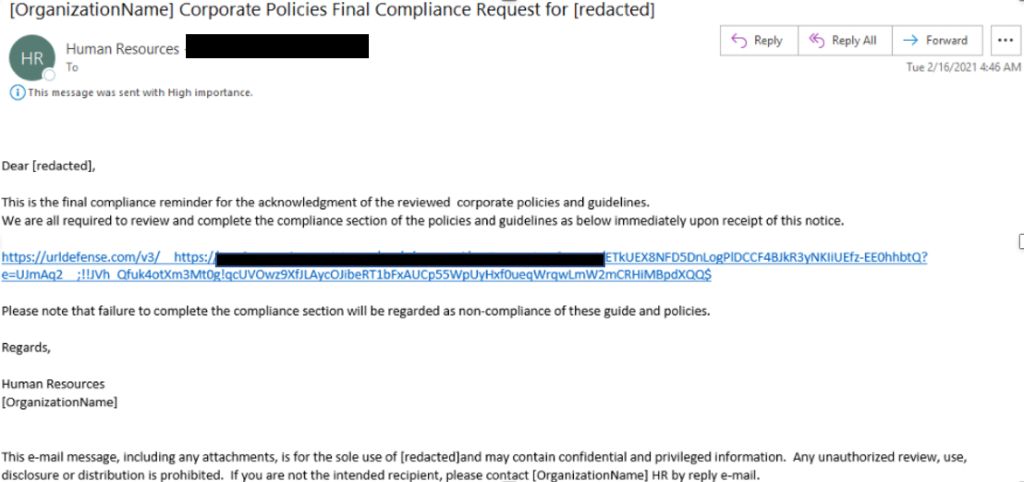The width and height of the screenshot is (1024, 482).
Task: Click the HR sender avatar circle
Action: (32, 58)
